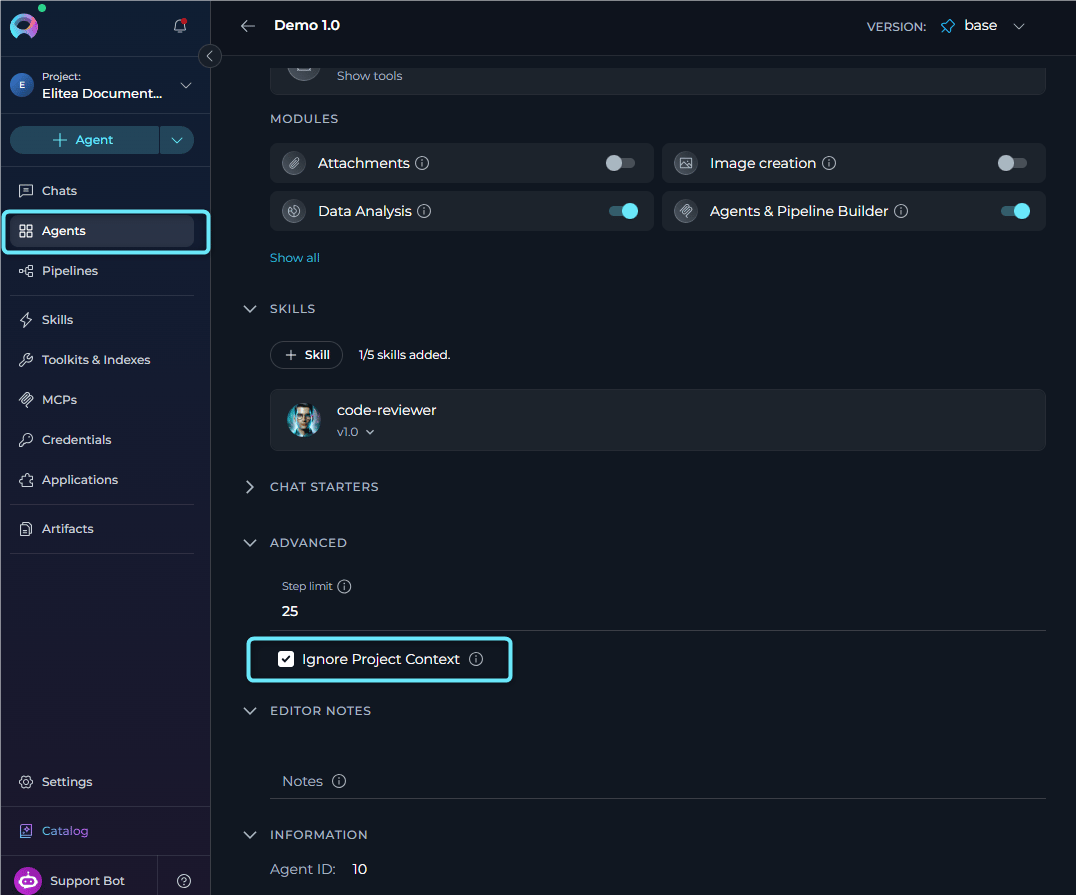This screenshot has height=895, width=1076.
Task: Open the notifications bell
Action: pyautogui.click(x=180, y=25)
